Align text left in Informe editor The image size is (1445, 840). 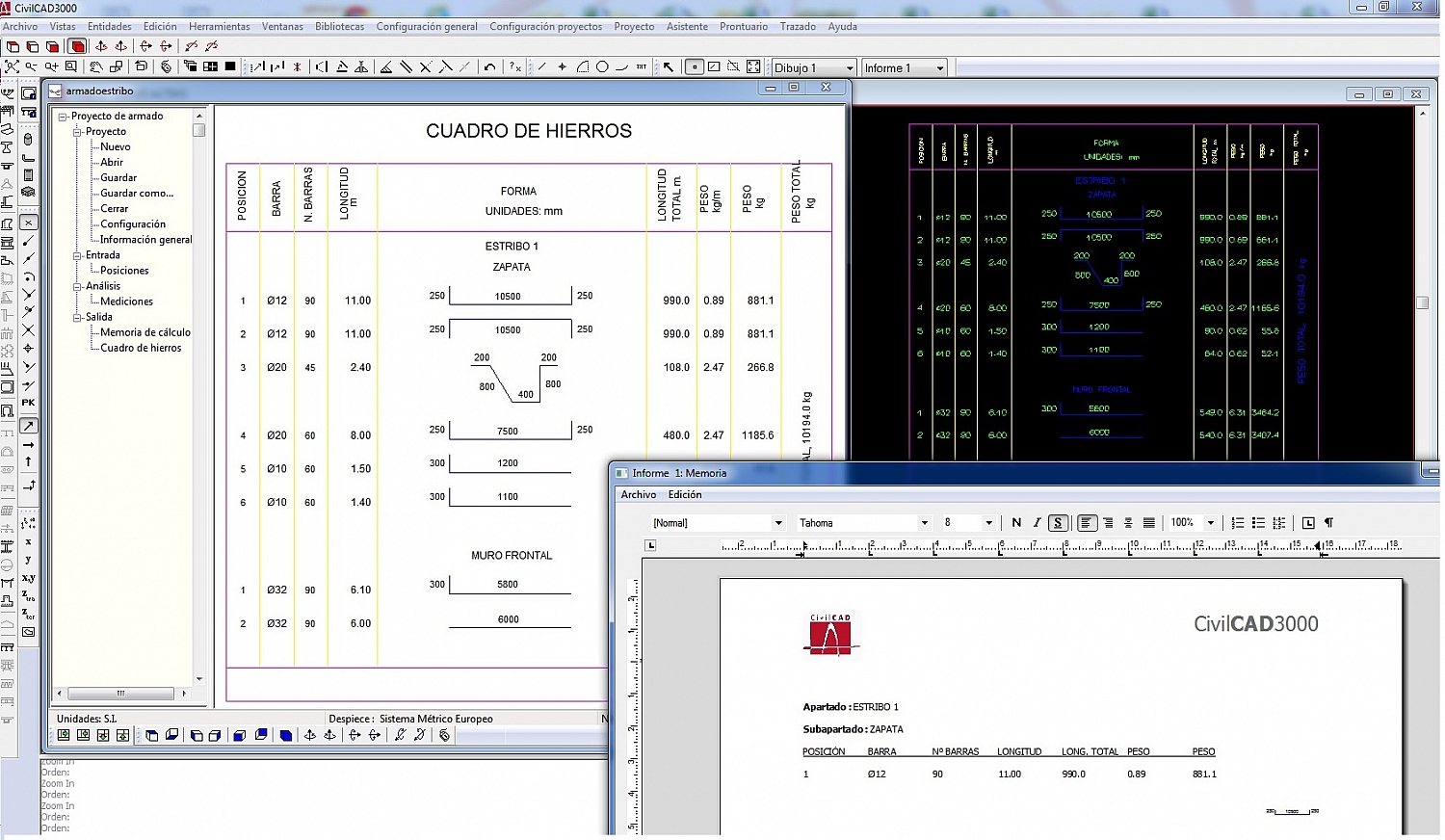[1087, 523]
